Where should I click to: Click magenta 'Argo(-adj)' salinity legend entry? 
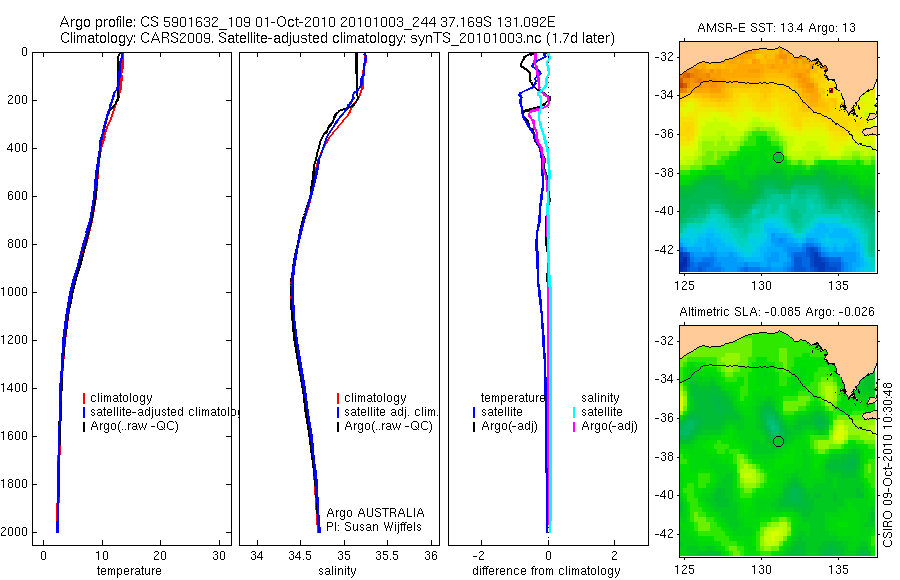tap(609, 426)
